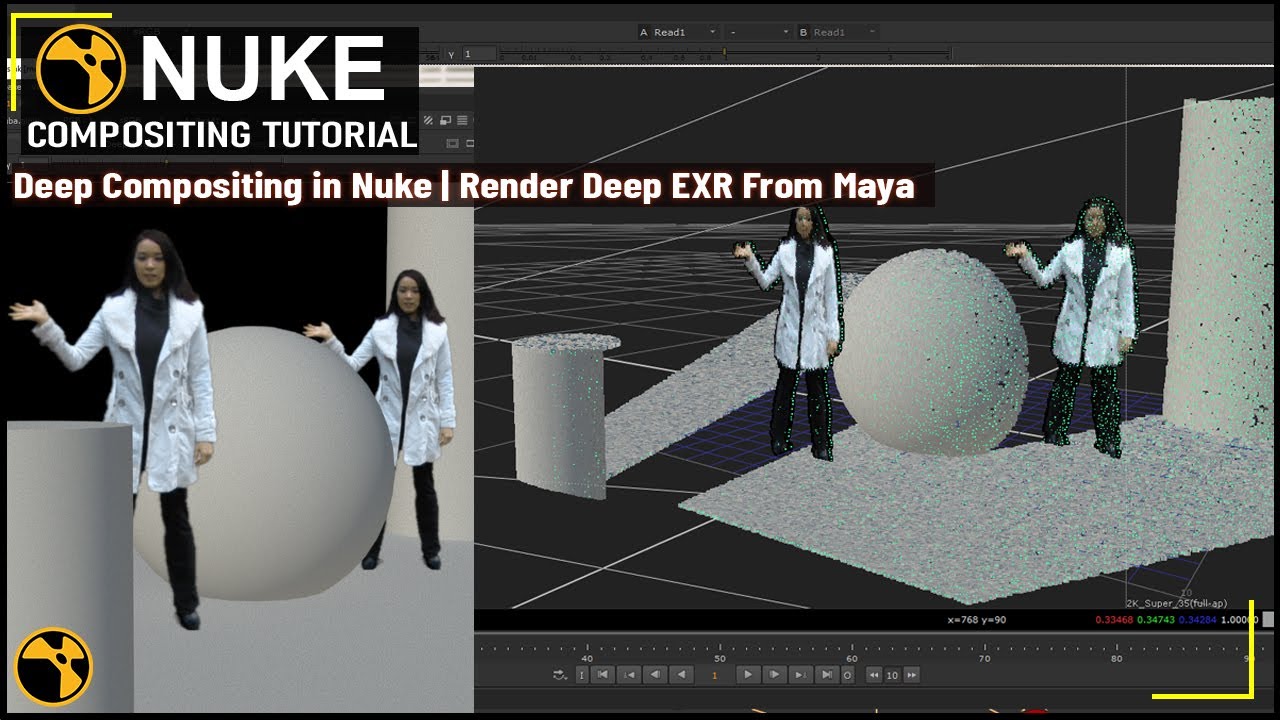
Task: Step to next keyframe
Action: pyautogui.click(x=800, y=675)
